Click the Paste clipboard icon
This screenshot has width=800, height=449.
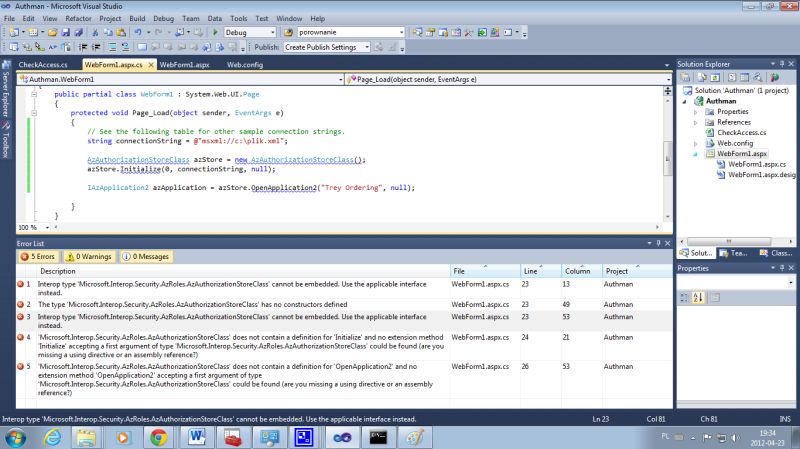tap(121, 32)
